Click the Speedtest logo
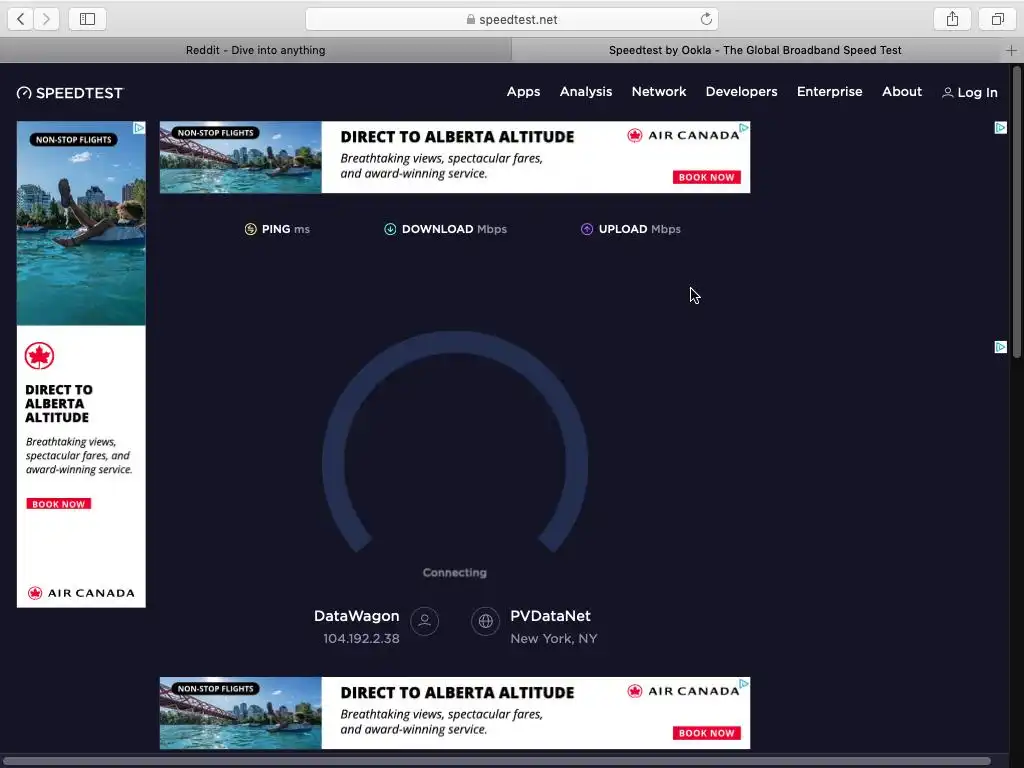Image resolution: width=1024 pixels, height=768 pixels. (70, 93)
